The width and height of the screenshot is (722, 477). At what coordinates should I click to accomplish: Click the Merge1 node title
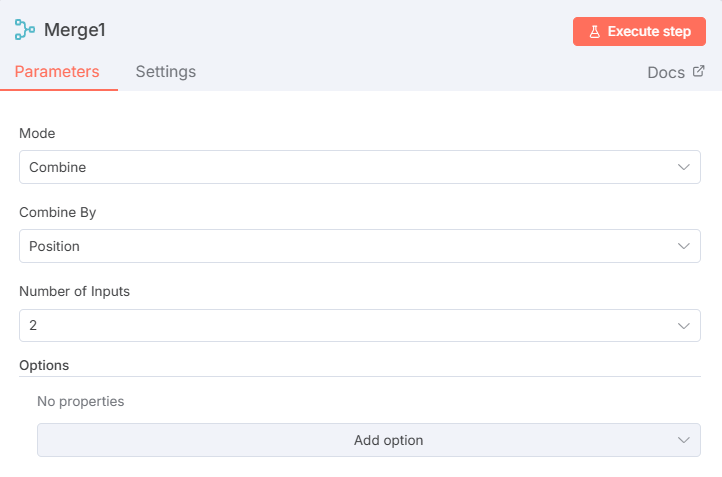(75, 30)
